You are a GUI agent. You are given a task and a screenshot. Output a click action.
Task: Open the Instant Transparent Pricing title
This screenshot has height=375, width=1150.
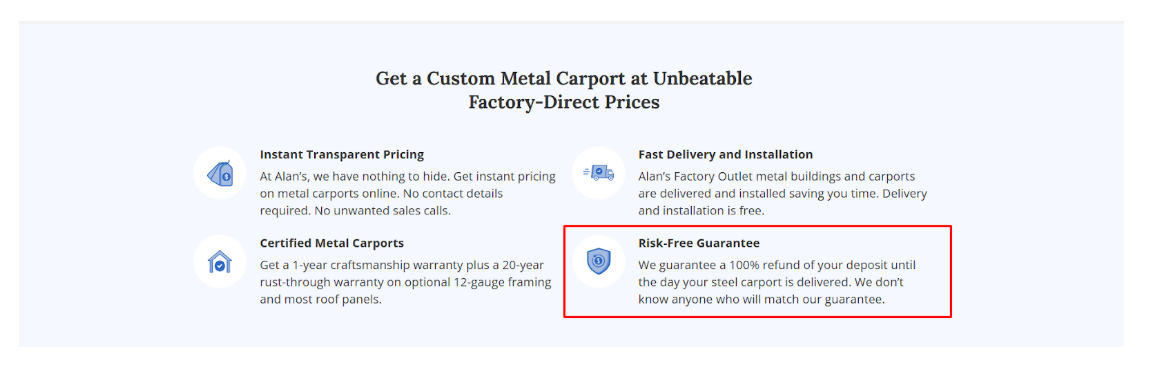coord(342,155)
